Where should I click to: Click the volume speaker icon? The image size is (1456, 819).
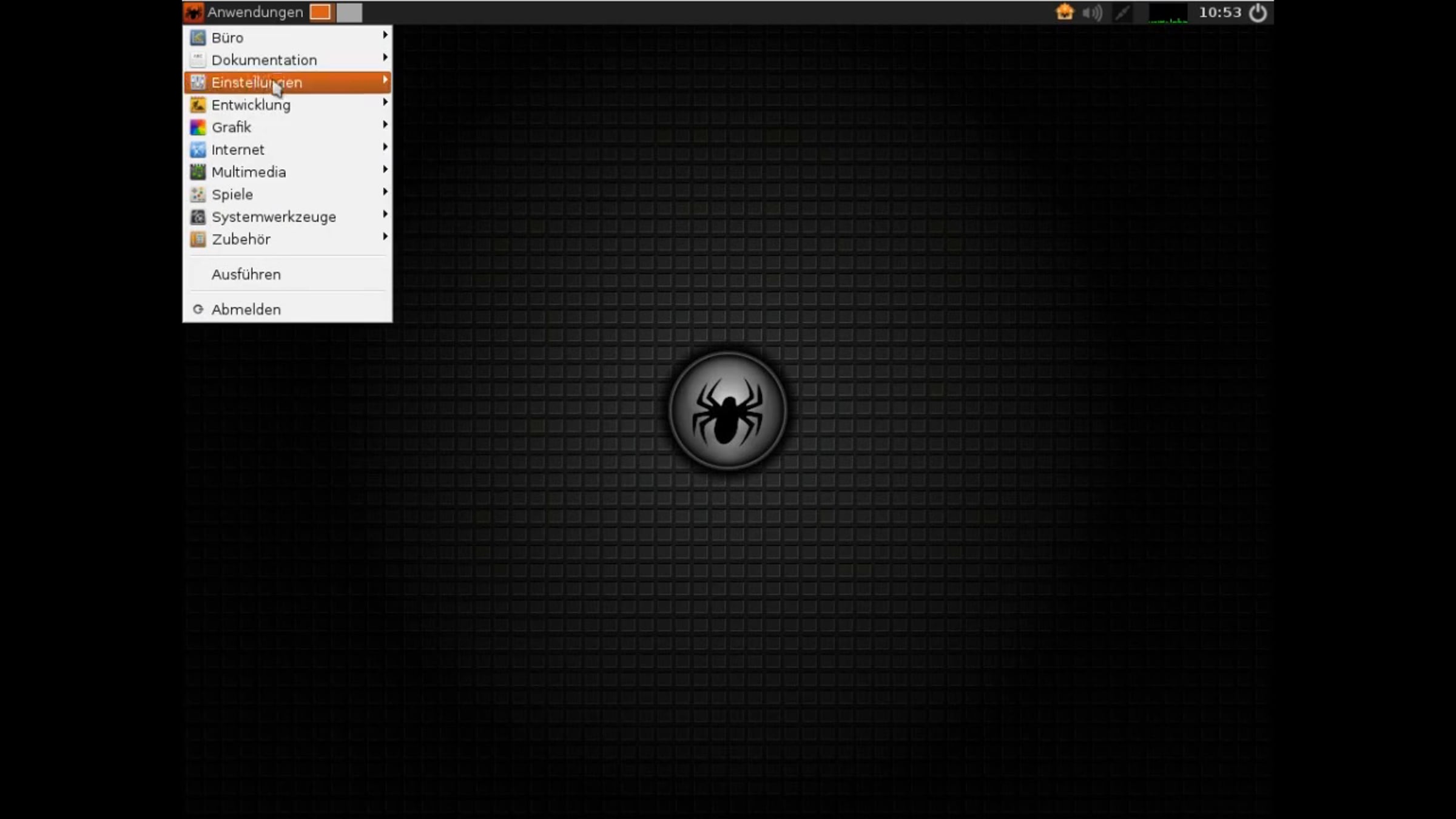coord(1092,13)
